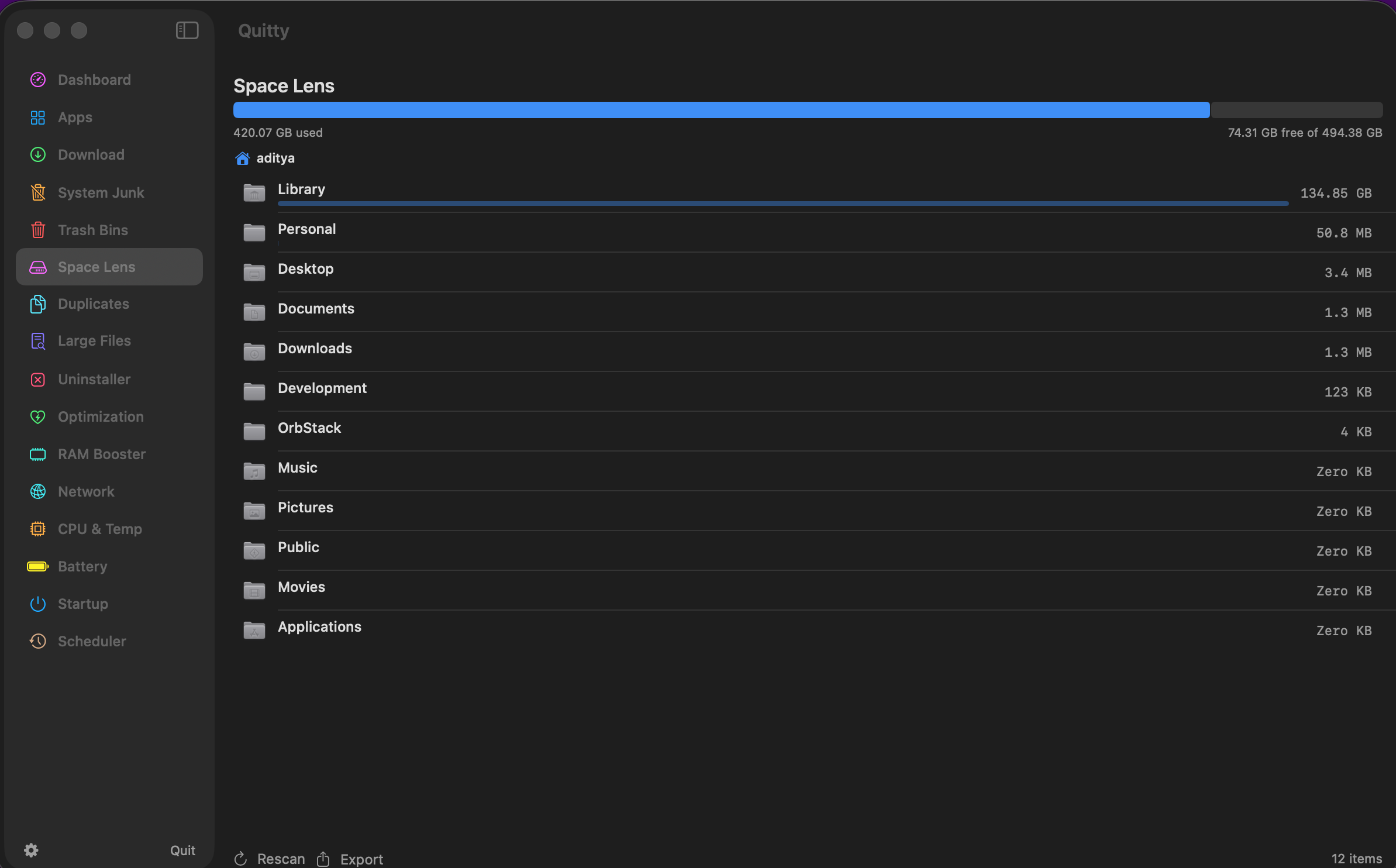The width and height of the screenshot is (1396, 868).
Task: Launch the Duplicates finder
Action: (94, 304)
